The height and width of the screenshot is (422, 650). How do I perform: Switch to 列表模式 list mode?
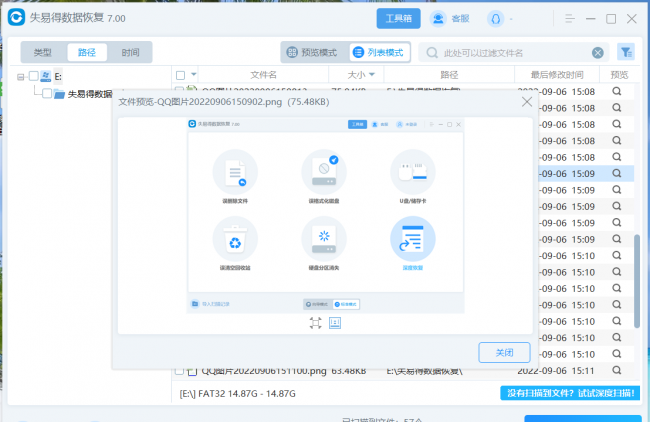379,52
